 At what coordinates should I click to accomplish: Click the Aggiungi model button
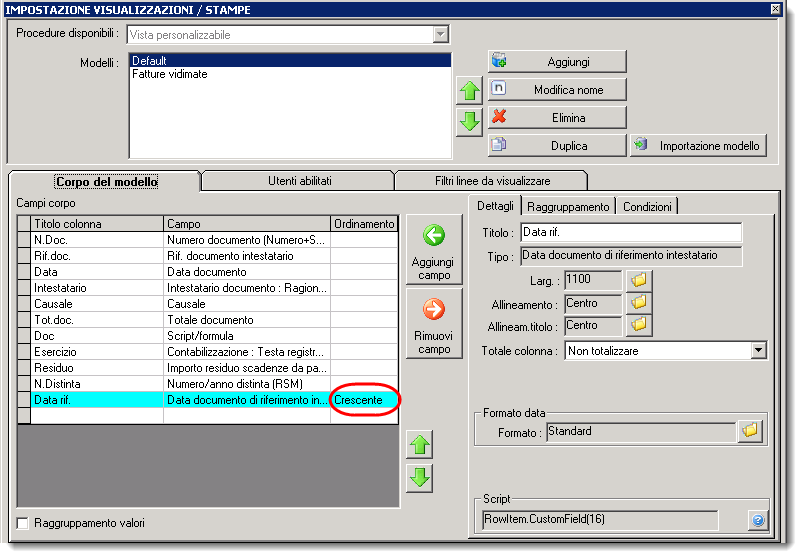point(557,62)
